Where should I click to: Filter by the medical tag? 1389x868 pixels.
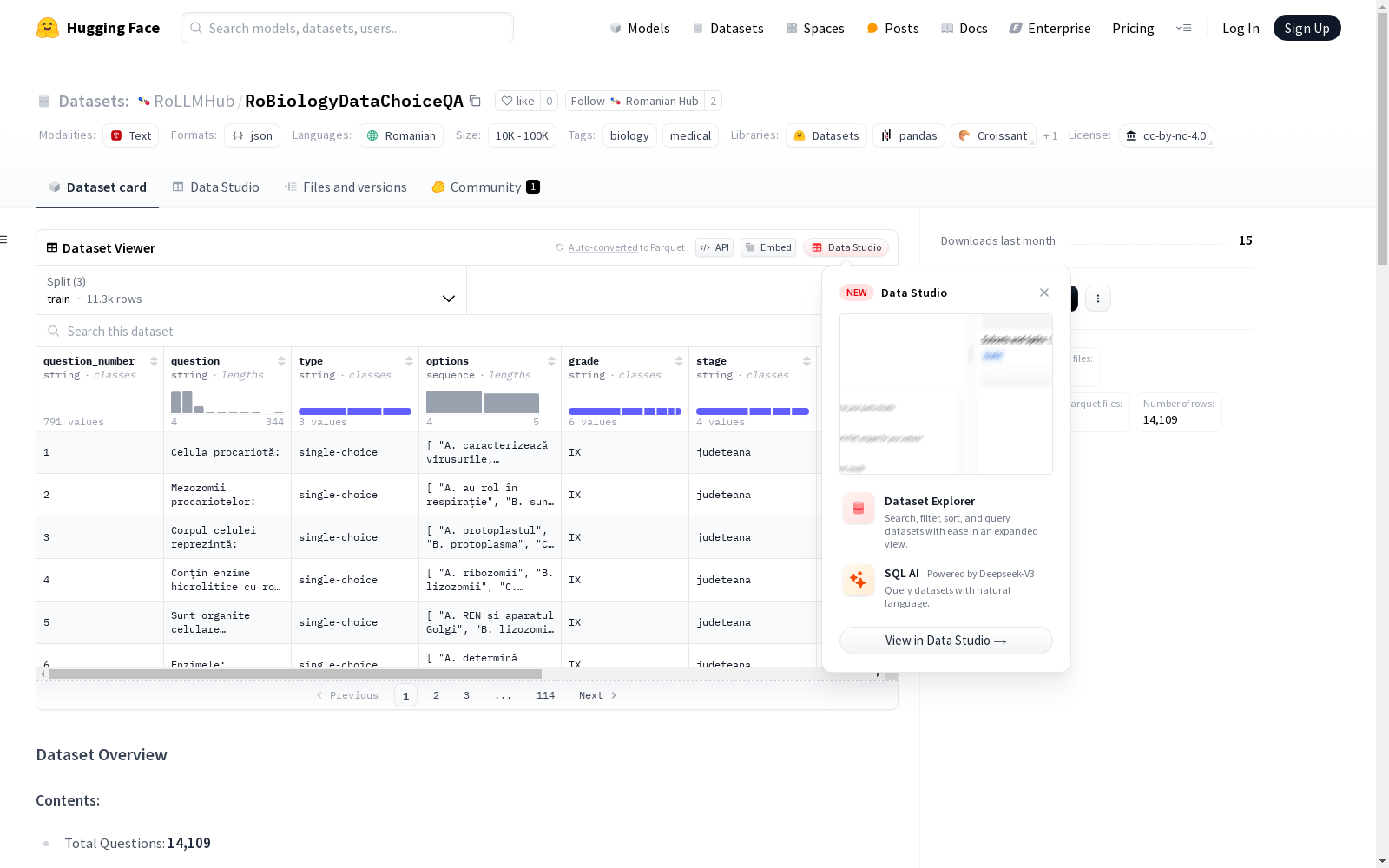(x=690, y=135)
